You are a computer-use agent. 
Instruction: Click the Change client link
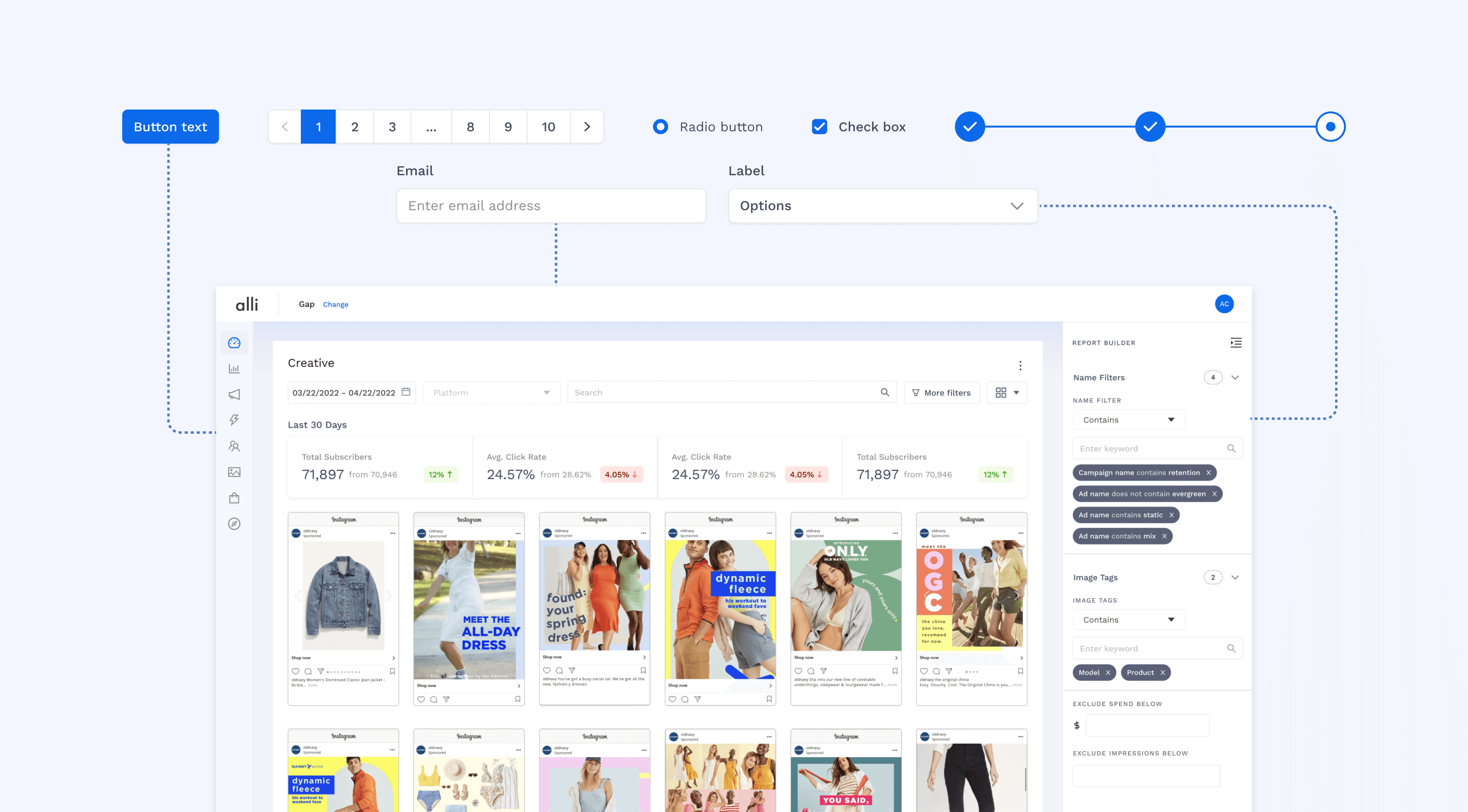(335, 304)
